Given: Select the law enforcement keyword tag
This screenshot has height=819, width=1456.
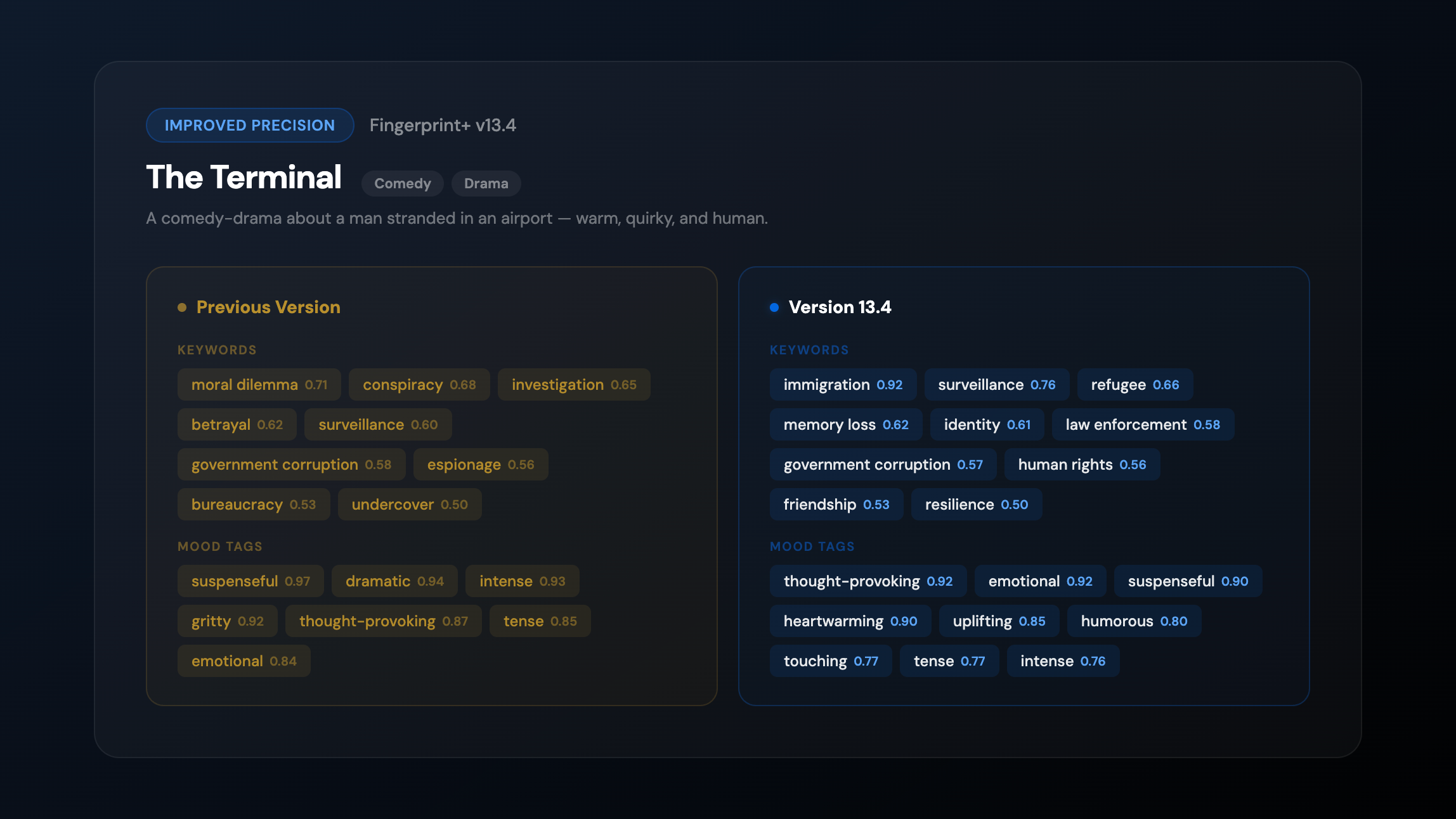Looking at the screenshot, I should (x=1142, y=425).
